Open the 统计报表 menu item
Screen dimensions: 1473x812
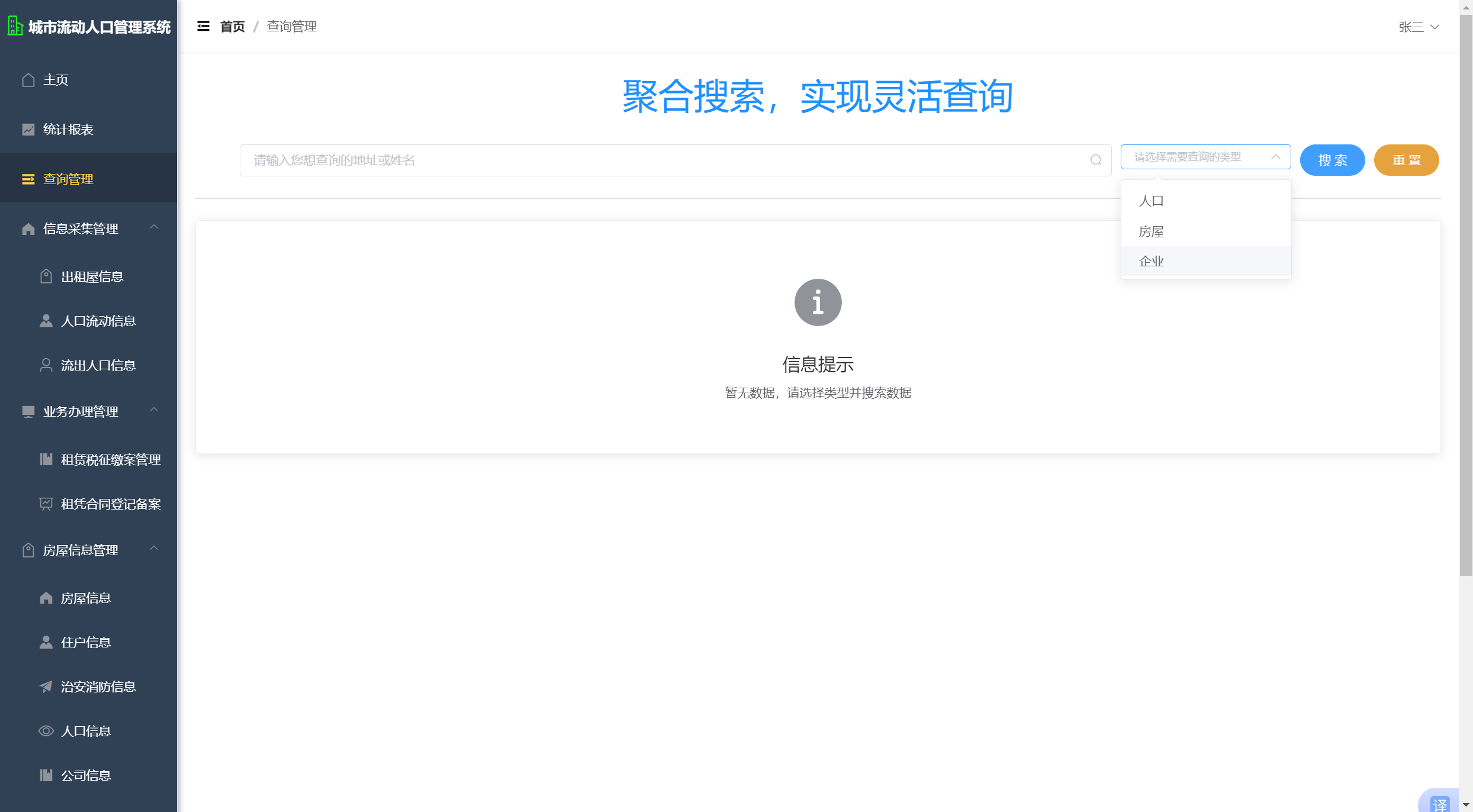click(88, 130)
